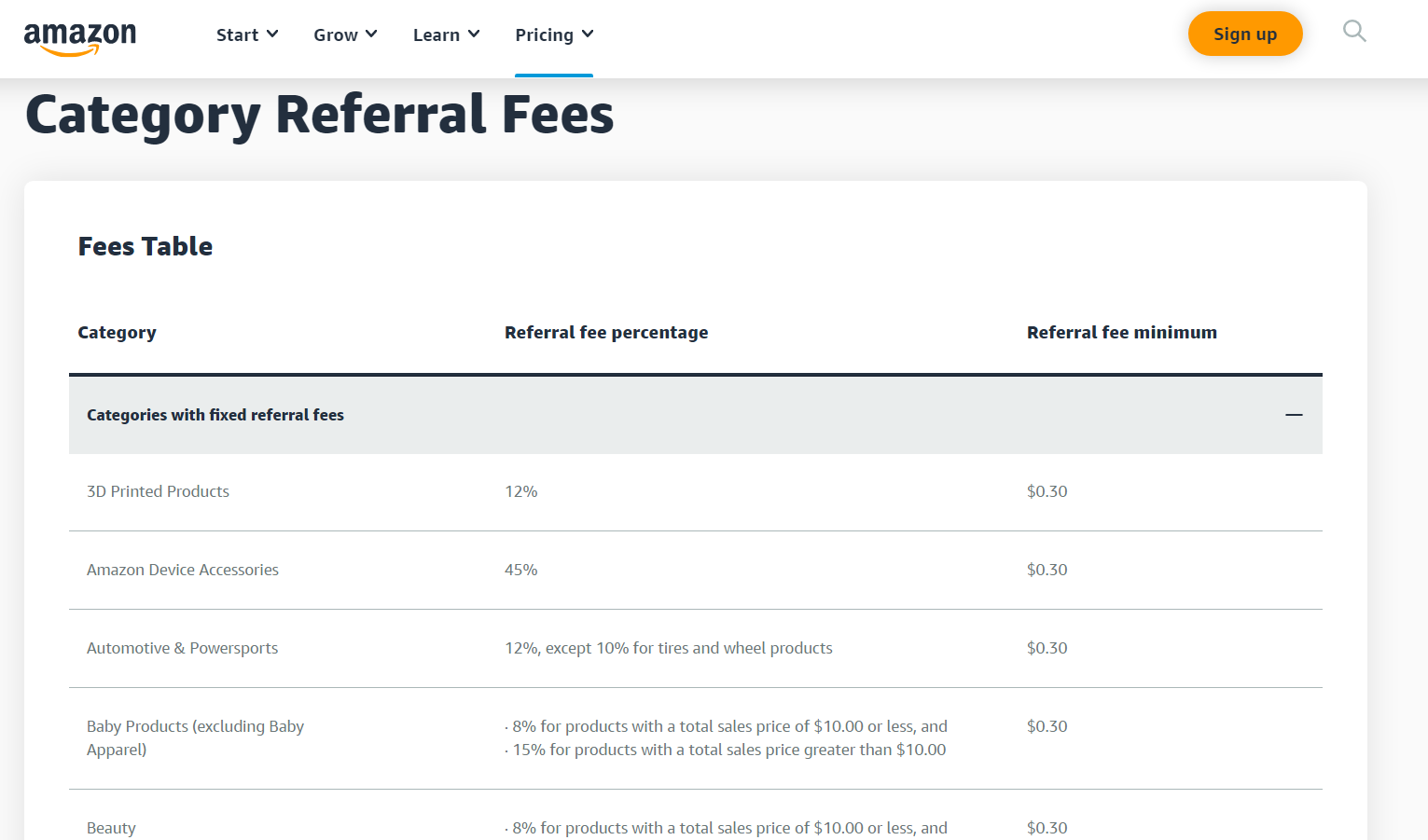Click the Referral fee percentage column header
Image resolution: width=1428 pixels, height=840 pixels.
(606, 333)
